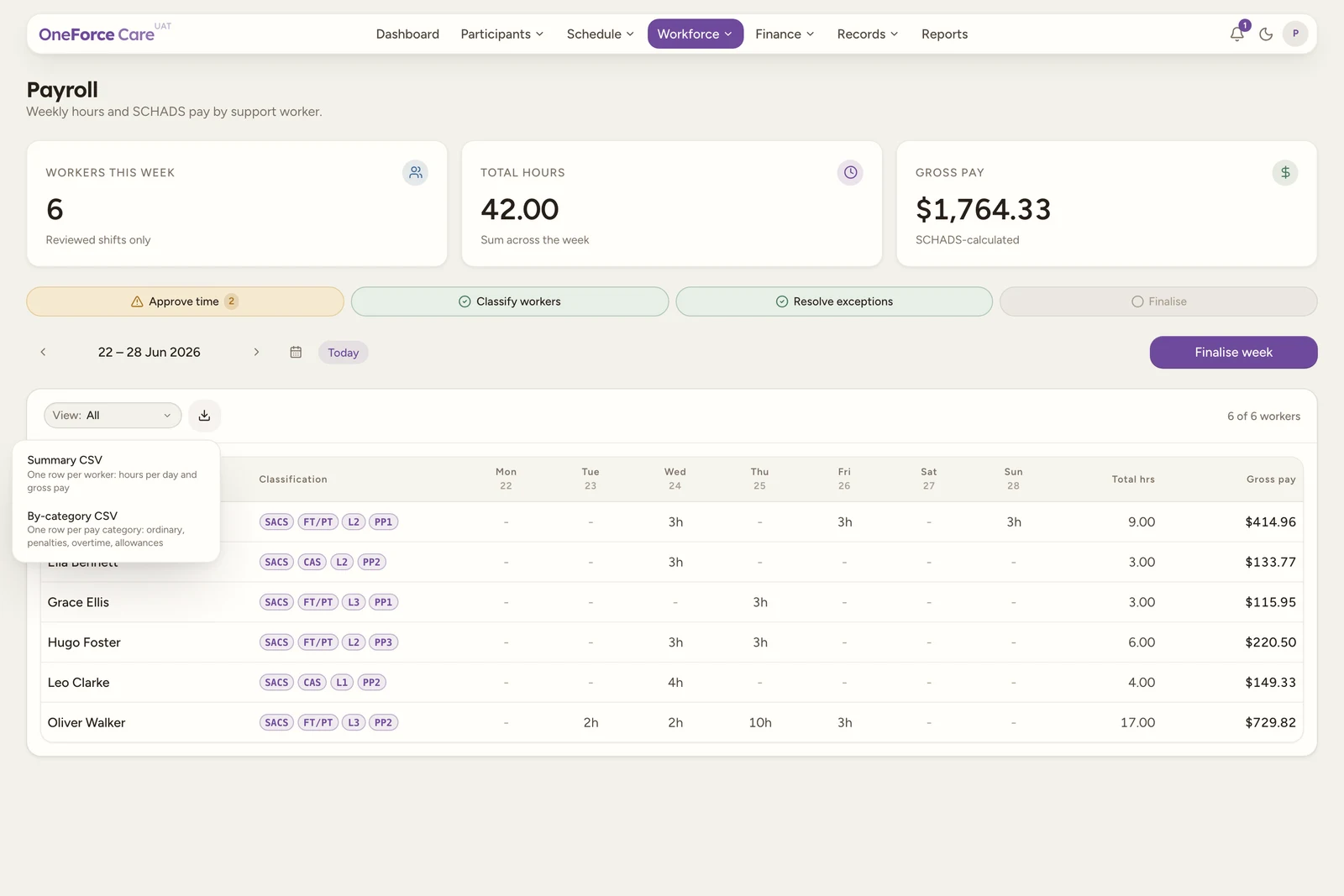
Task: Click Oliver Walker's 2h Tuesday cell
Action: [x=591, y=722]
